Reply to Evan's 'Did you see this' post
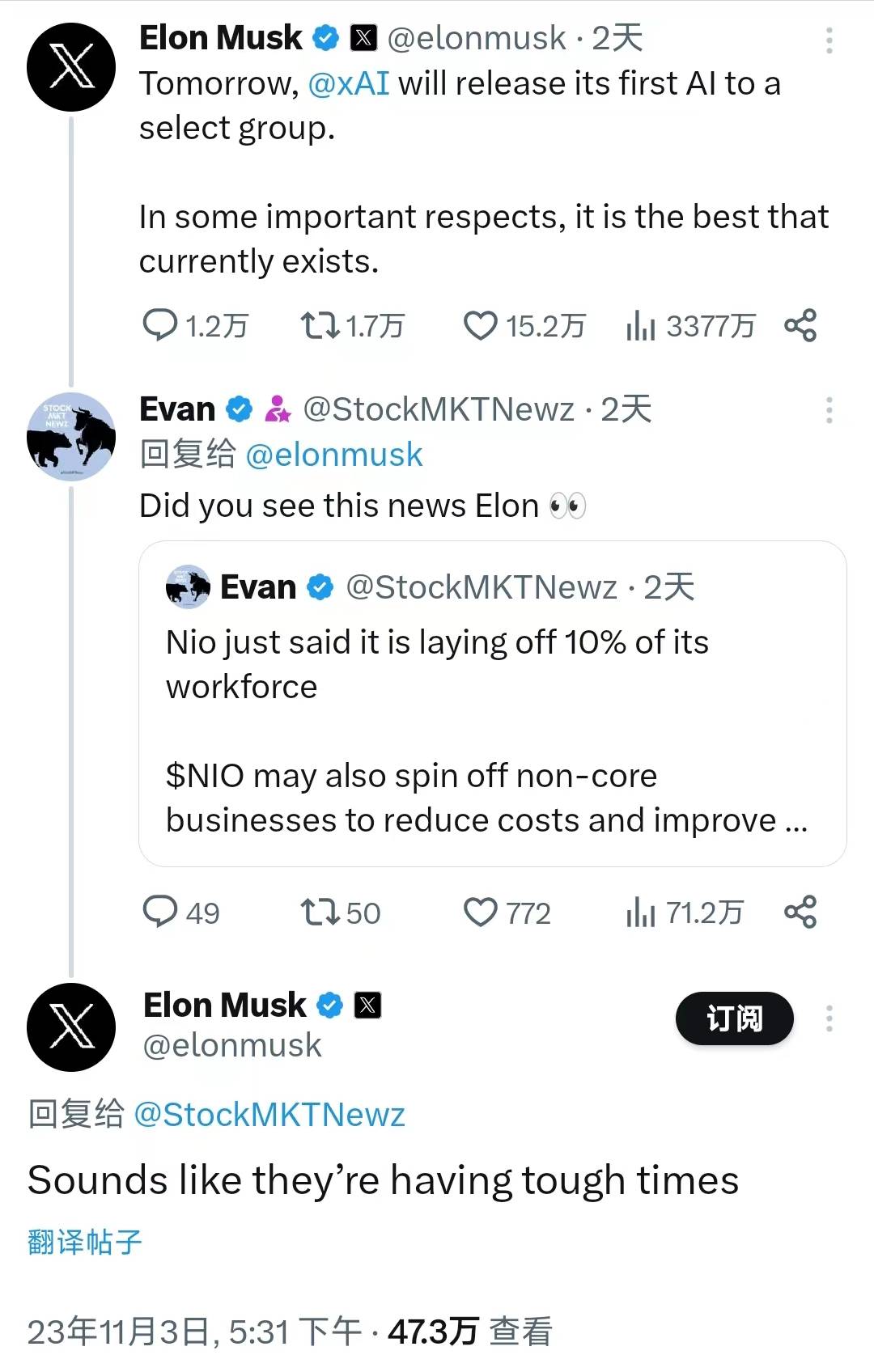Viewport: 874px width, 1372px height. tap(160, 913)
